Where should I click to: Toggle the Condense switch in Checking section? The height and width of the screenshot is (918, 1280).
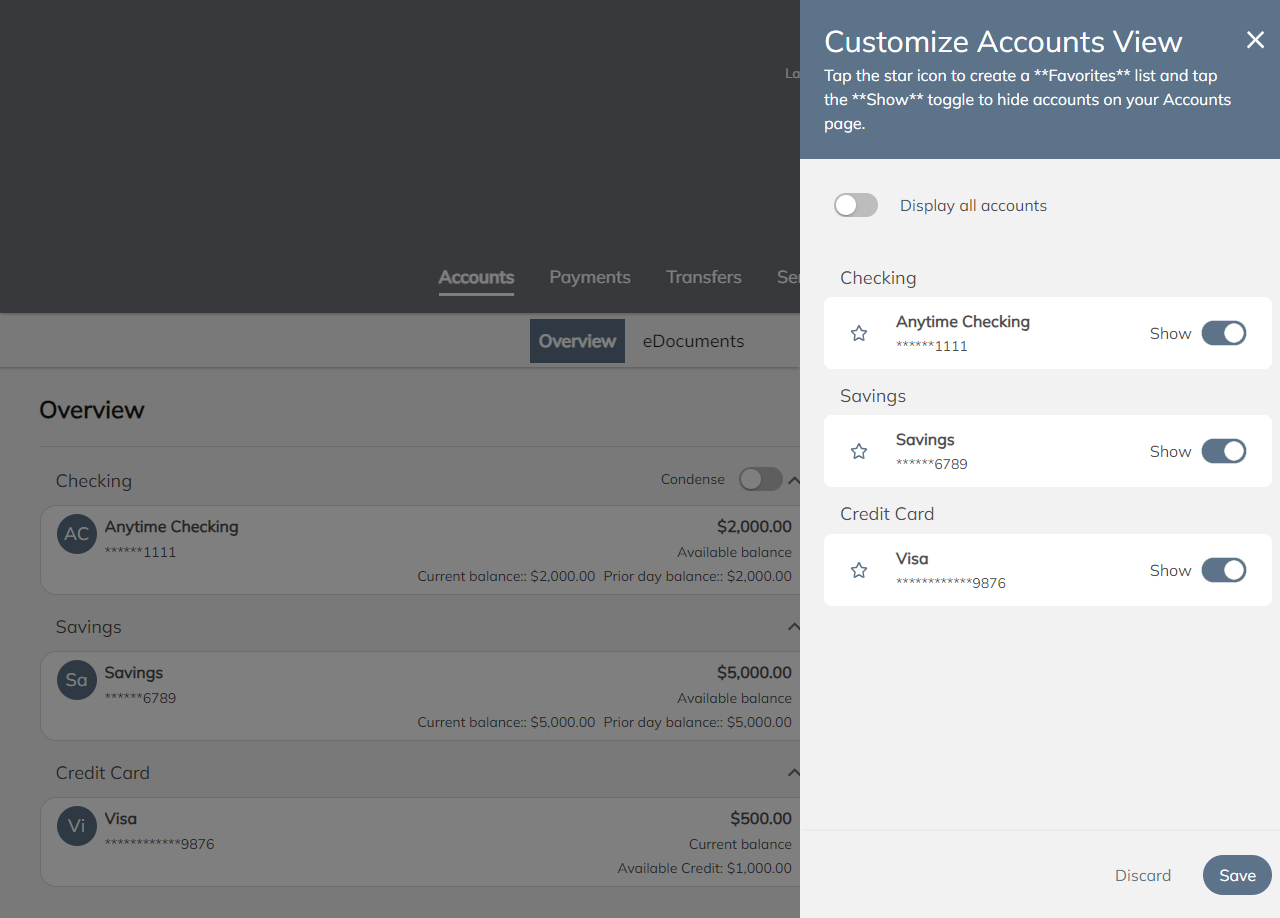pyautogui.click(x=760, y=479)
